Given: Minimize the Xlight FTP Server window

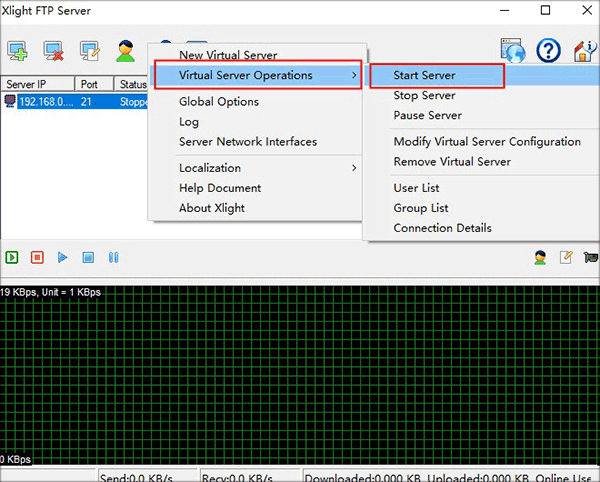Looking at the screenshot, I should pyautogui.click(x=505, y=10).
